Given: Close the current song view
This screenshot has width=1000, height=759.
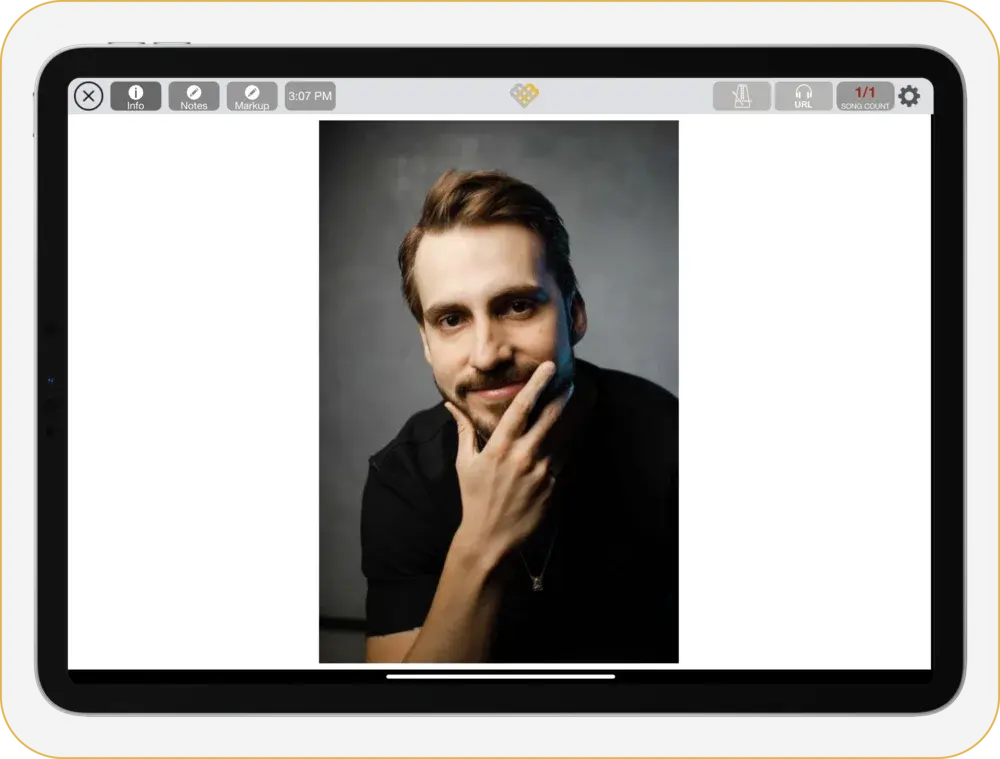Looking at the screenshot, I should click(89, 96).
